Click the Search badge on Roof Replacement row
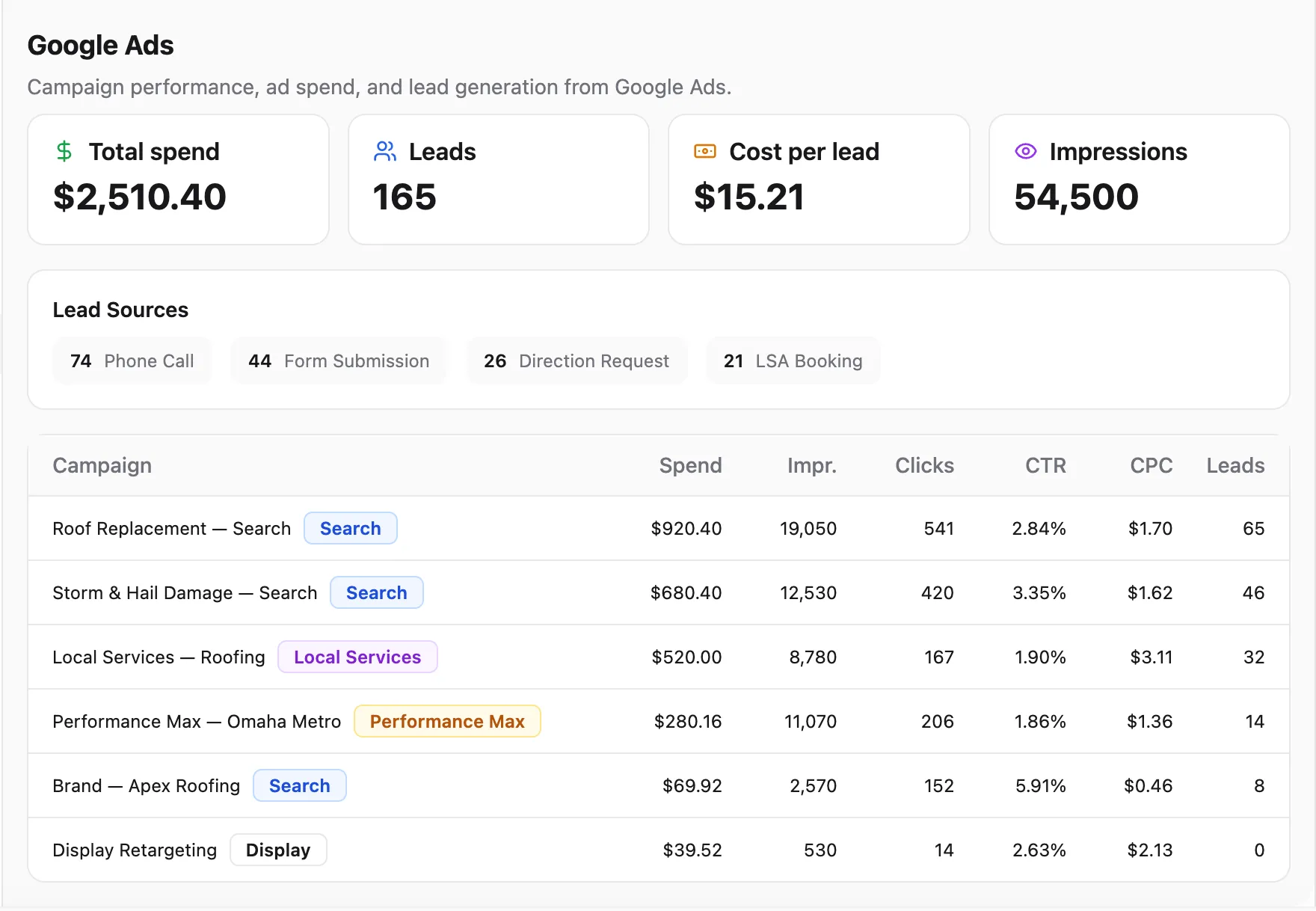The width and height of the screenshot is (1316, 911). [351, 529]
